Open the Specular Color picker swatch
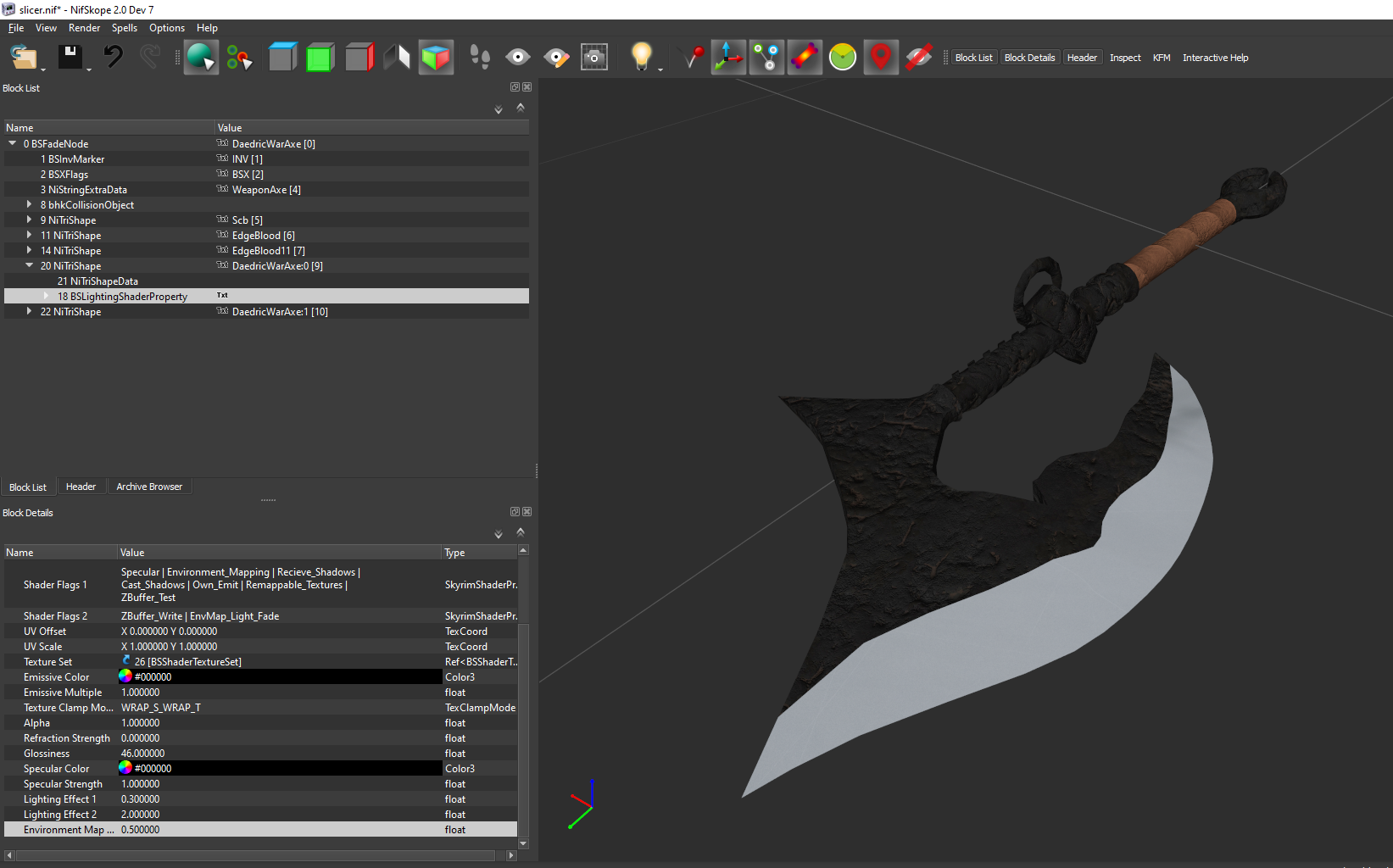The width and height of the screenshot is (1393, 868). (x=125, y=768)
